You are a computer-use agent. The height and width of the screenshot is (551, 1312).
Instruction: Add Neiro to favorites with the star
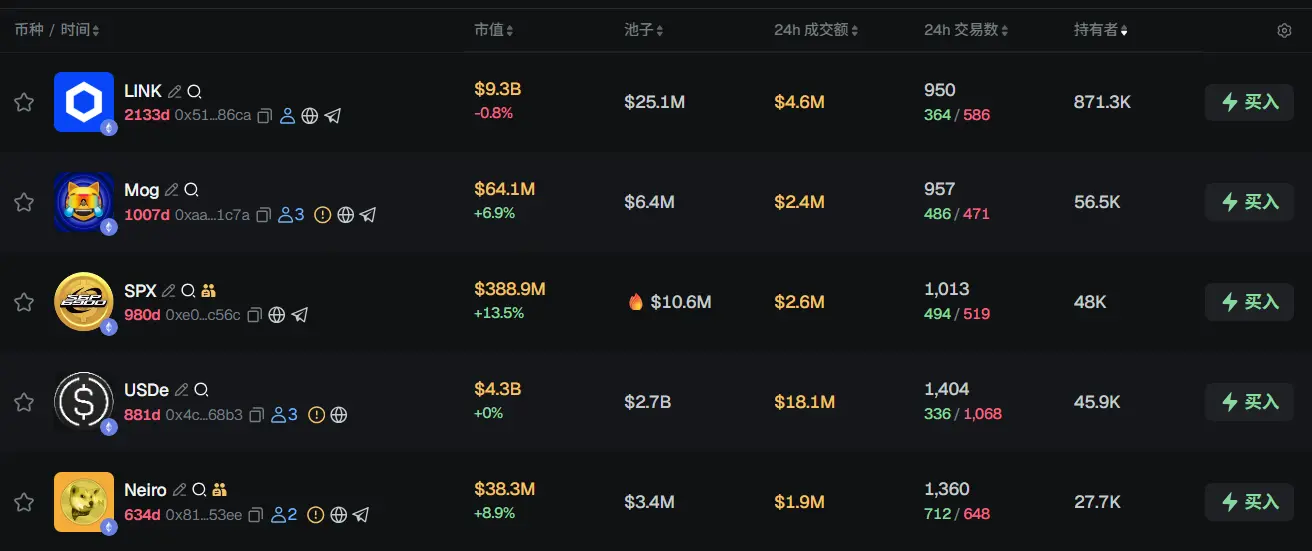pos(24,502)
